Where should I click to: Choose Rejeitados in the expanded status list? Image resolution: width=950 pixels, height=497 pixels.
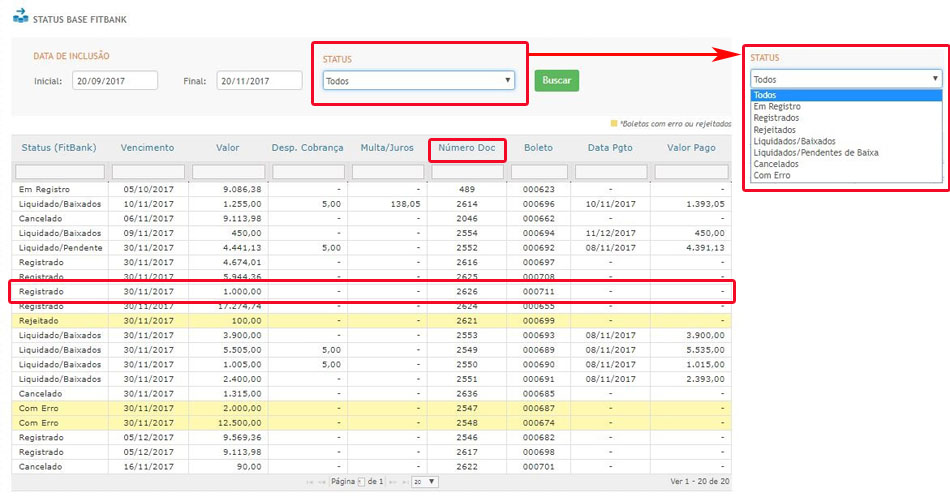(775, 130)
